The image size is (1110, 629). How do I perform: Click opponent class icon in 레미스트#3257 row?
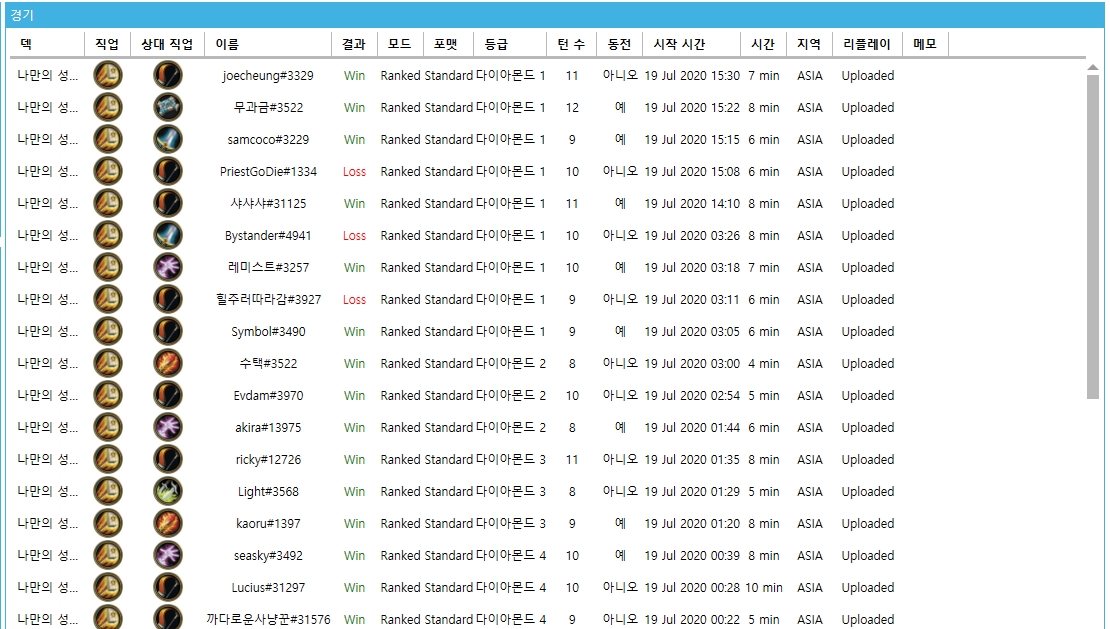[168, 267]
